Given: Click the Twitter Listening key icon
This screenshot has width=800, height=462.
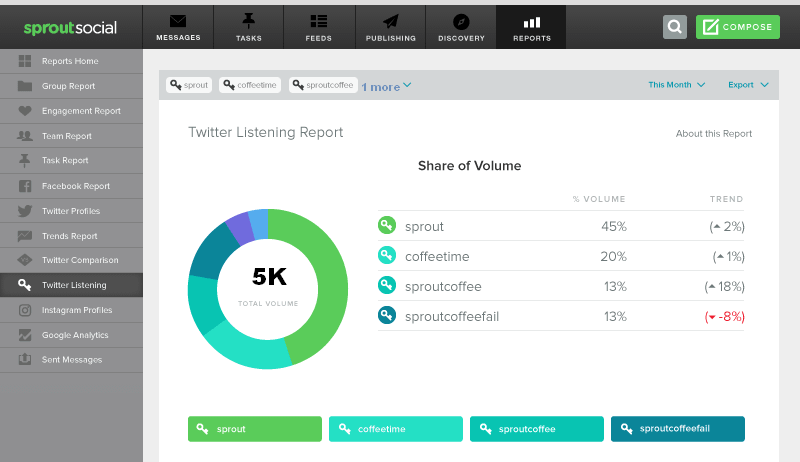Looking at the screenshot, I should 24,285.
